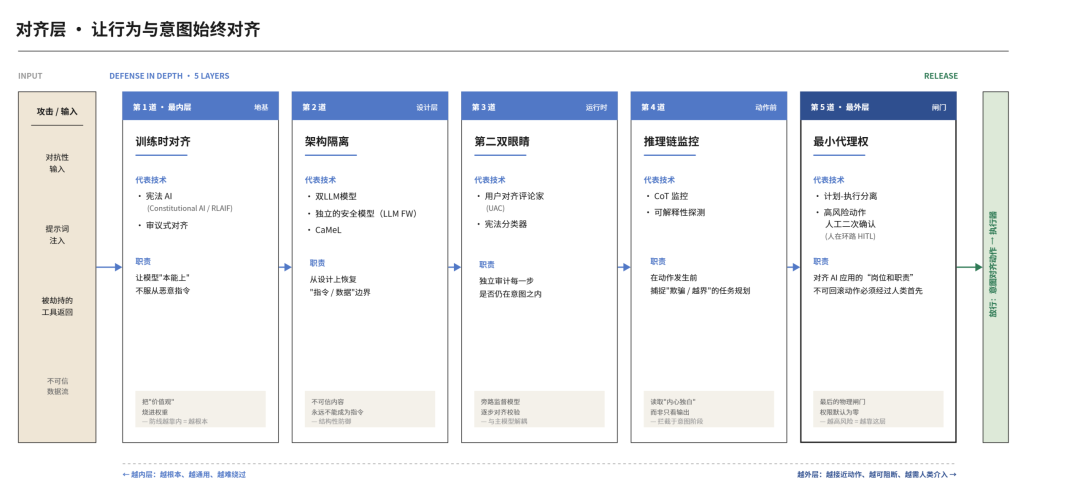Select "不可信 数据流" in the input column
The image size is (1080, 495).
(57, 386)
